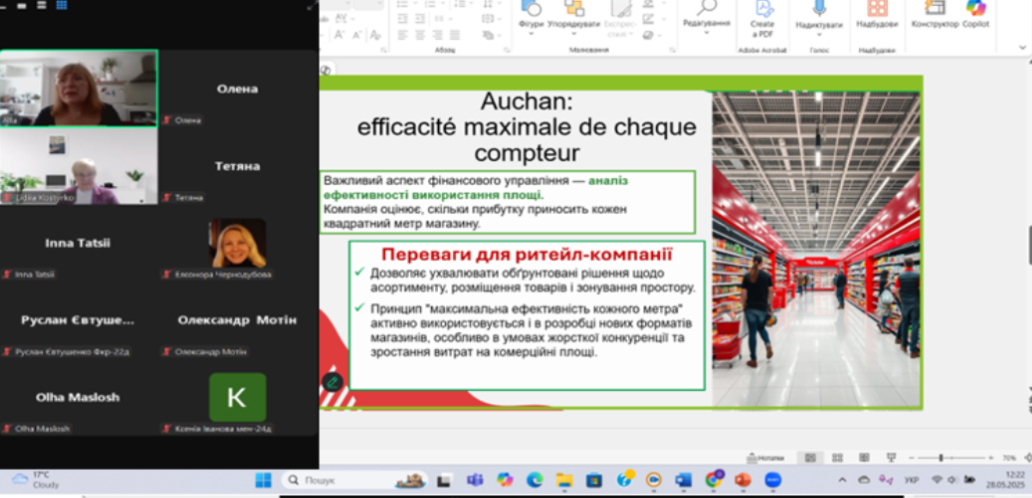Image resolution: width=1032 pixels, height=498 pixels.
Task: Collapse the ribbon with the chevron arrow
Action: coord(1019,45)
